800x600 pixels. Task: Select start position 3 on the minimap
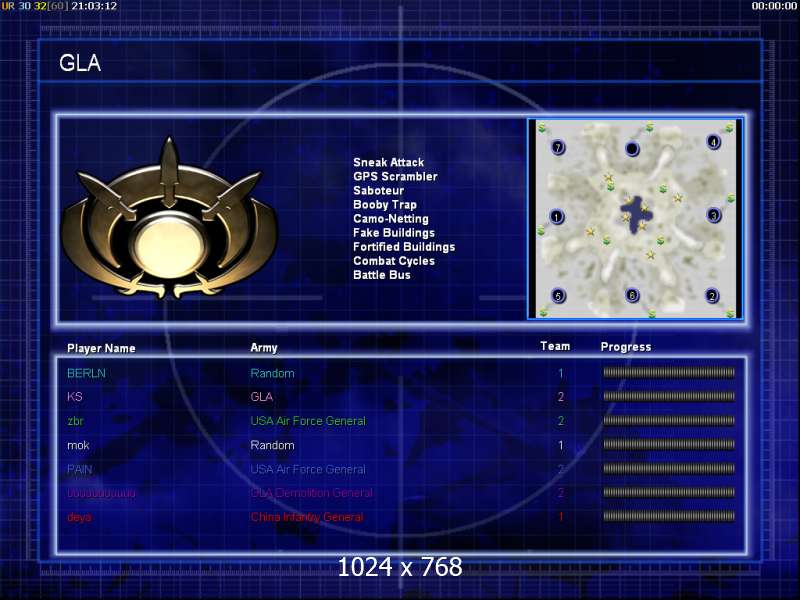[x=714, y=215]
